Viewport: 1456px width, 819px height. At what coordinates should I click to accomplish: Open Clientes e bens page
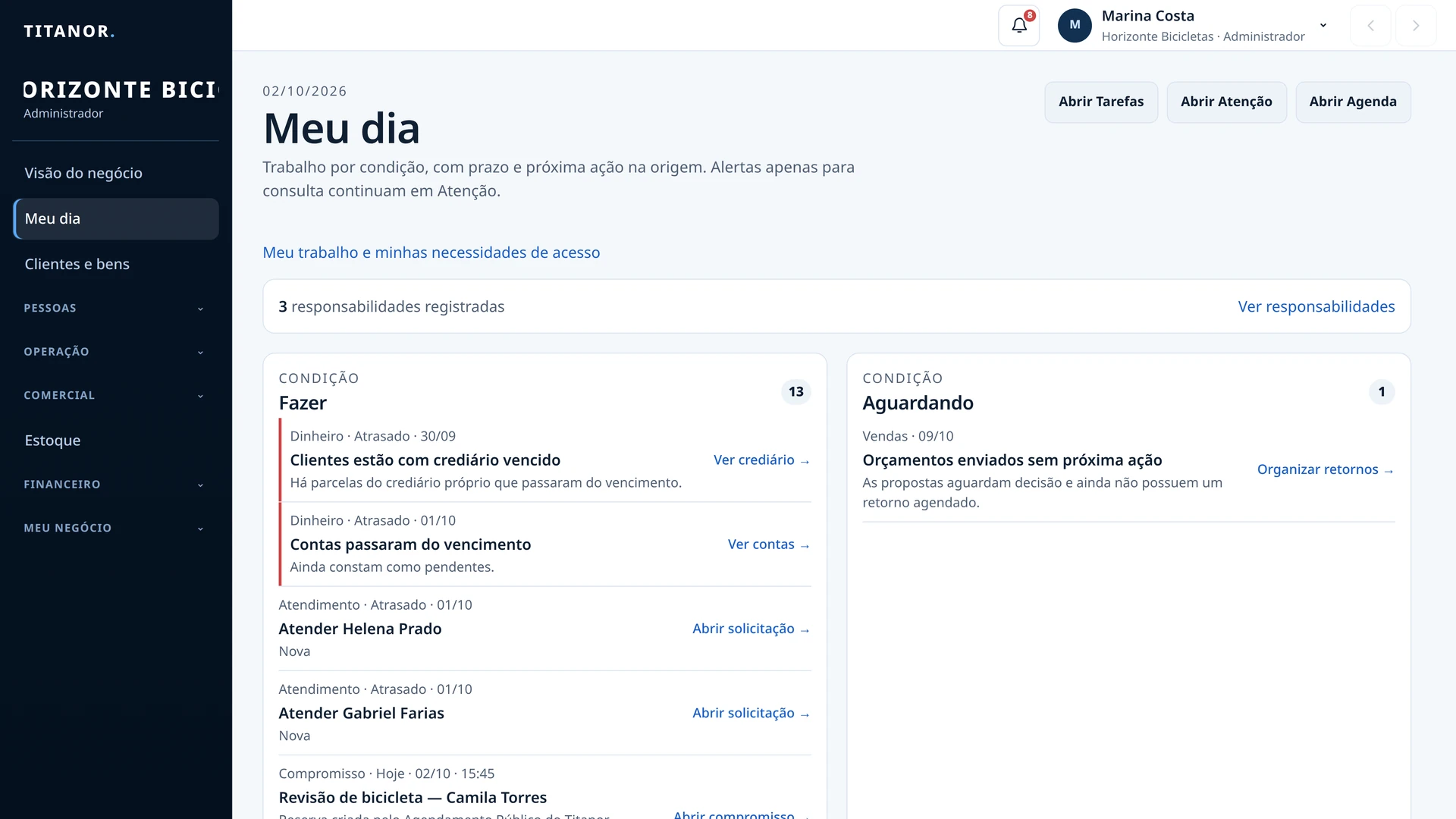click(x=115, y=264)
